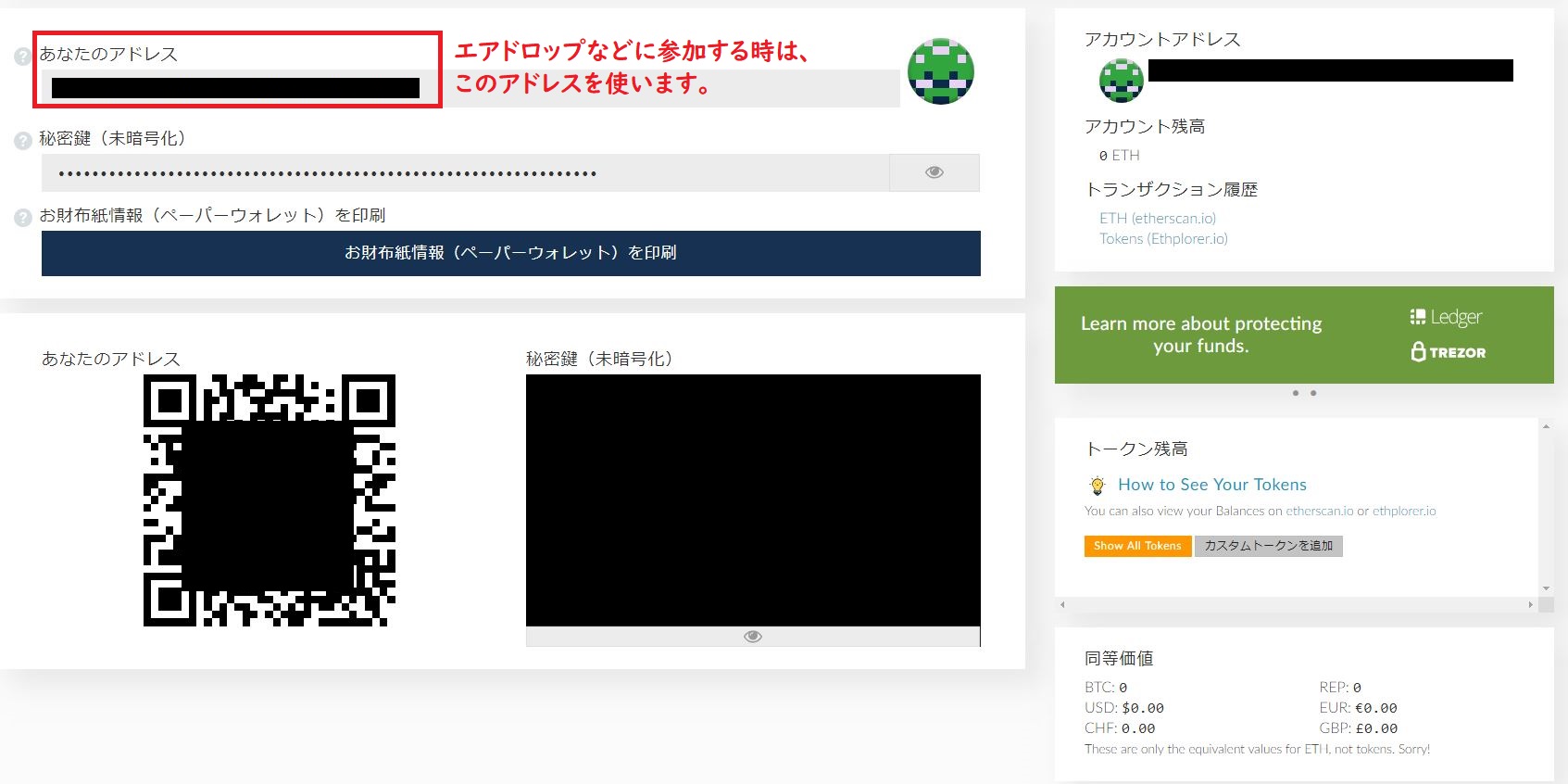
Task: Click help icon beside 秘密鍵（未暗号化）
Action: tap(23, 141)
